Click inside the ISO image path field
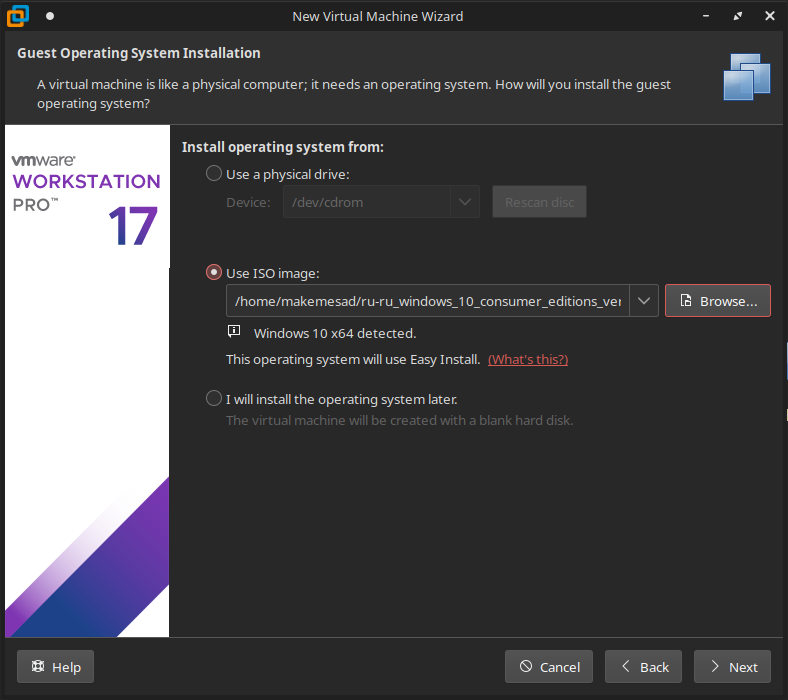This screenshot has height=700, width=788. coord(428,301)
